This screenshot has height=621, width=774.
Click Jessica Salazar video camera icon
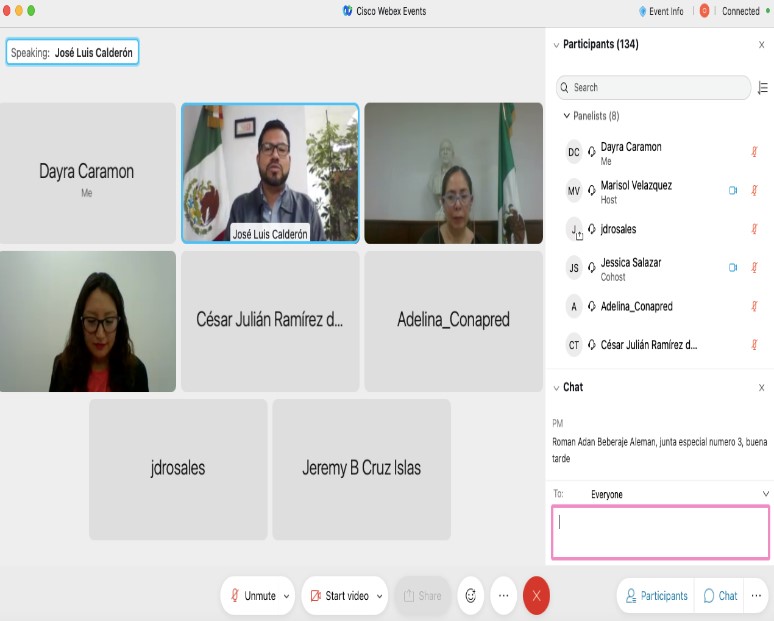click(733, 268)
